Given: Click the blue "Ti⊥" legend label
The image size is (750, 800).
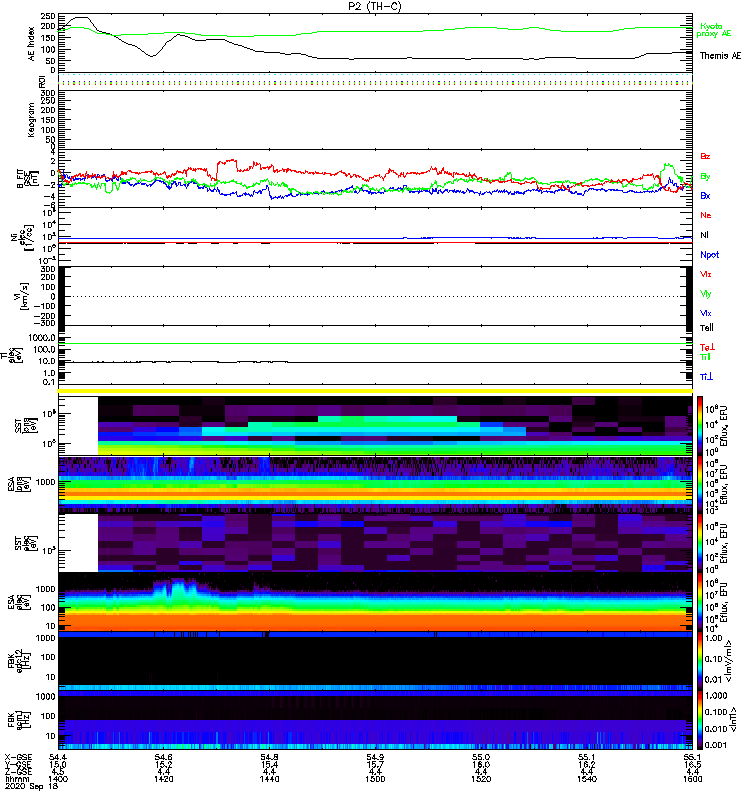Looking at the screenshot, I should (x=706, y=377).
